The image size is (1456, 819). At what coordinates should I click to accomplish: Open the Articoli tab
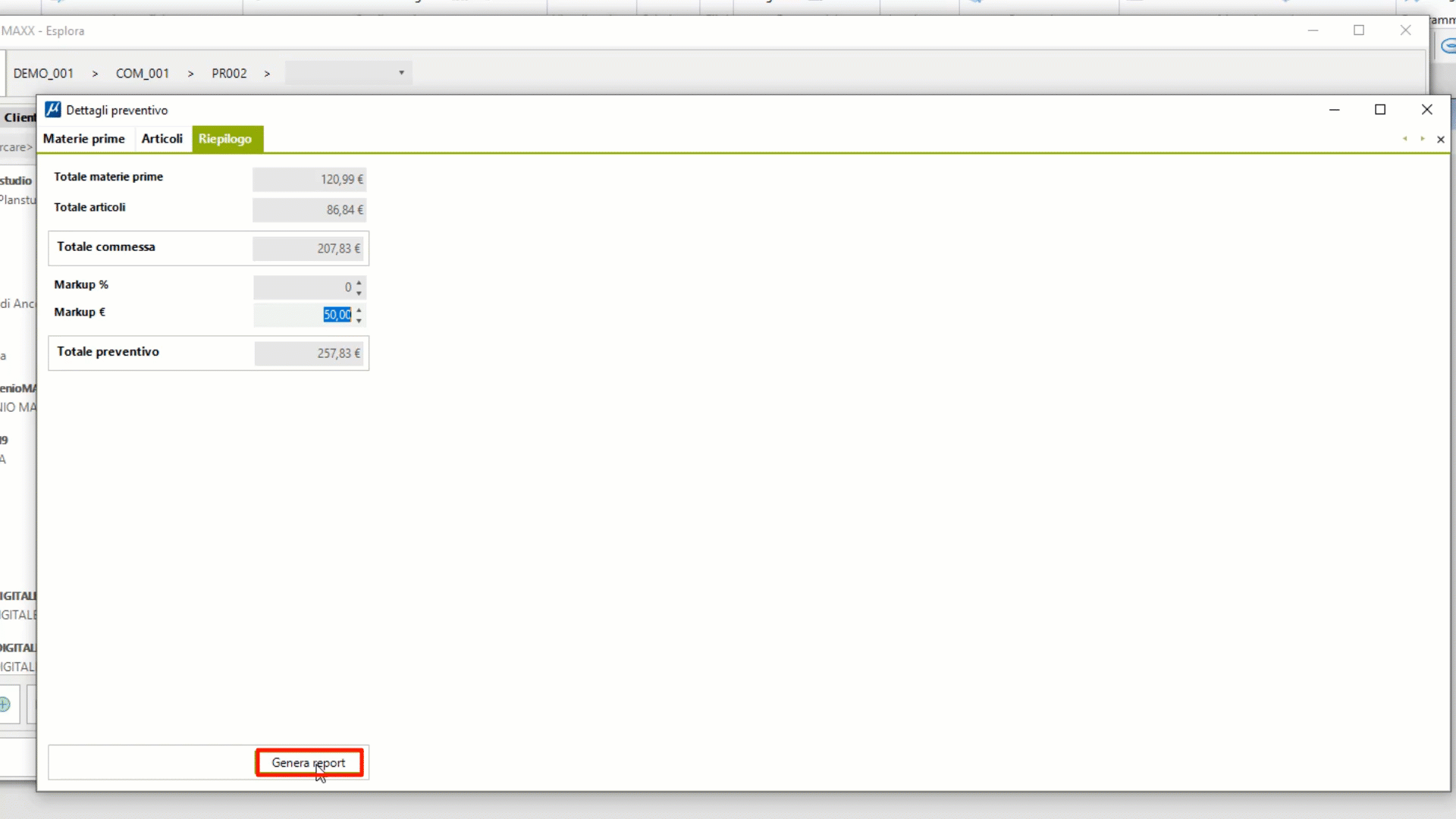[162, 139]
